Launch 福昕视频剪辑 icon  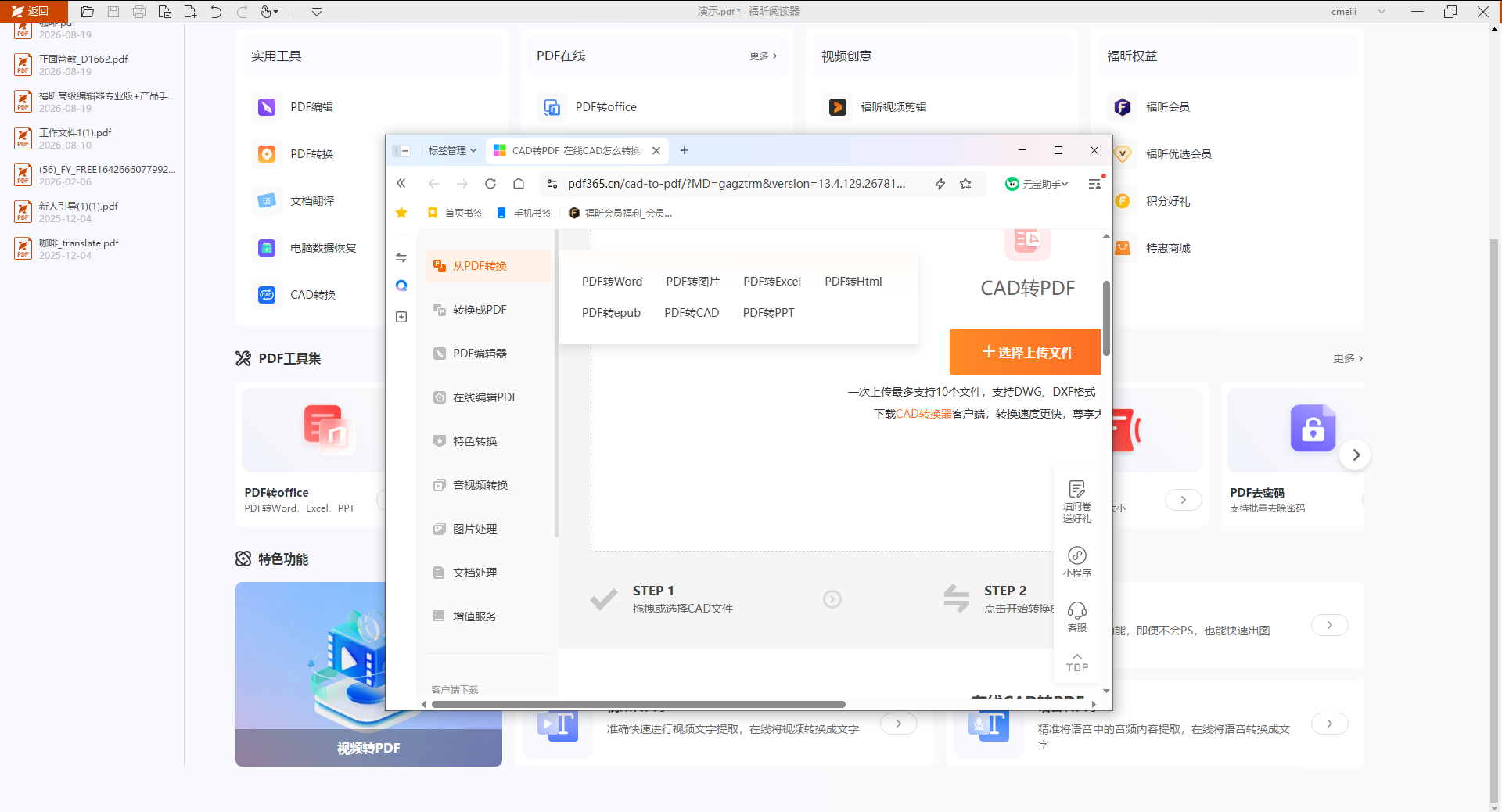pos(838,107)
